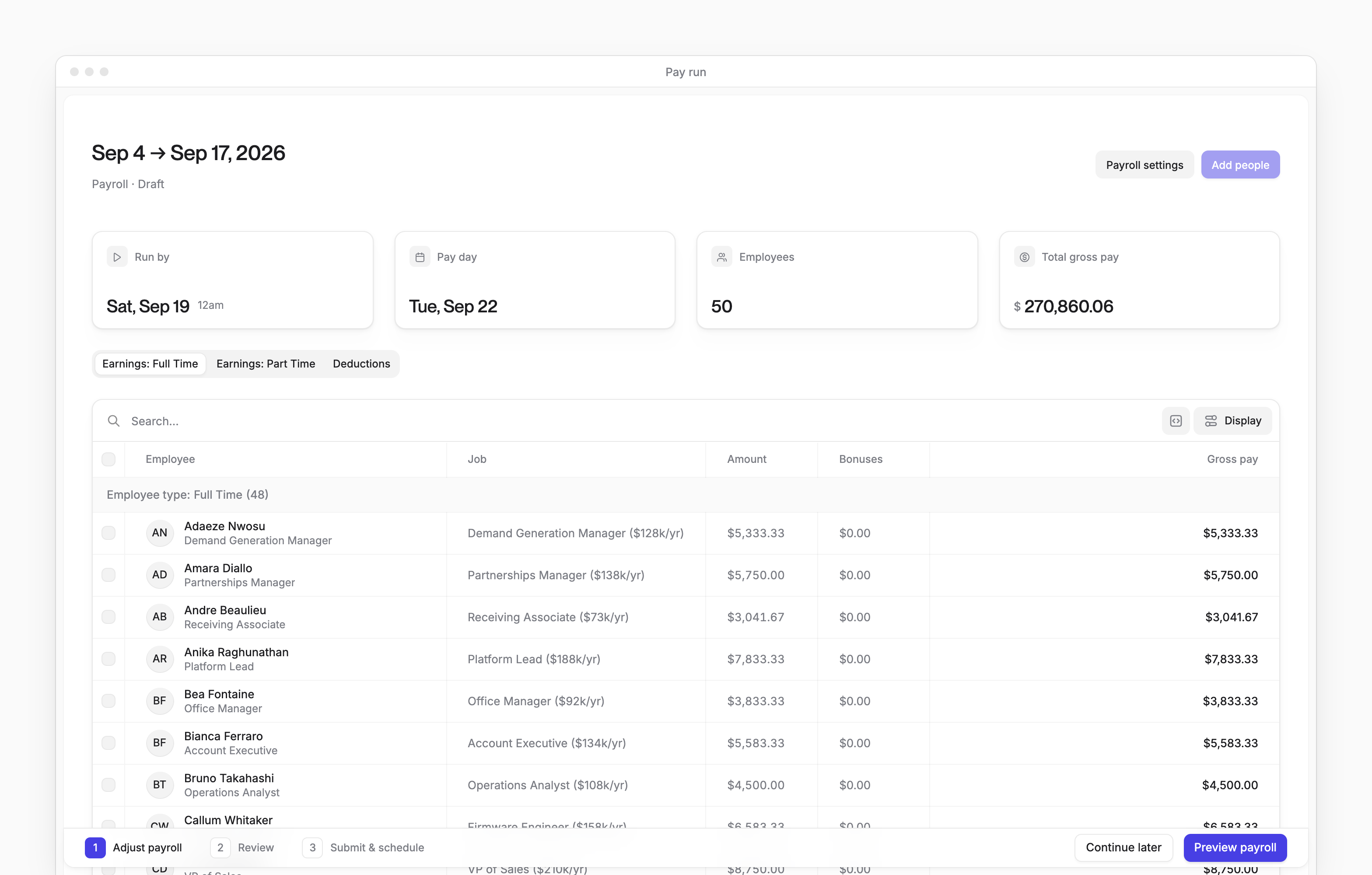This screenshot has width=1372, height=875.
Task: Check the box for Adaeze Nwosu
Action: click(108, 533)
